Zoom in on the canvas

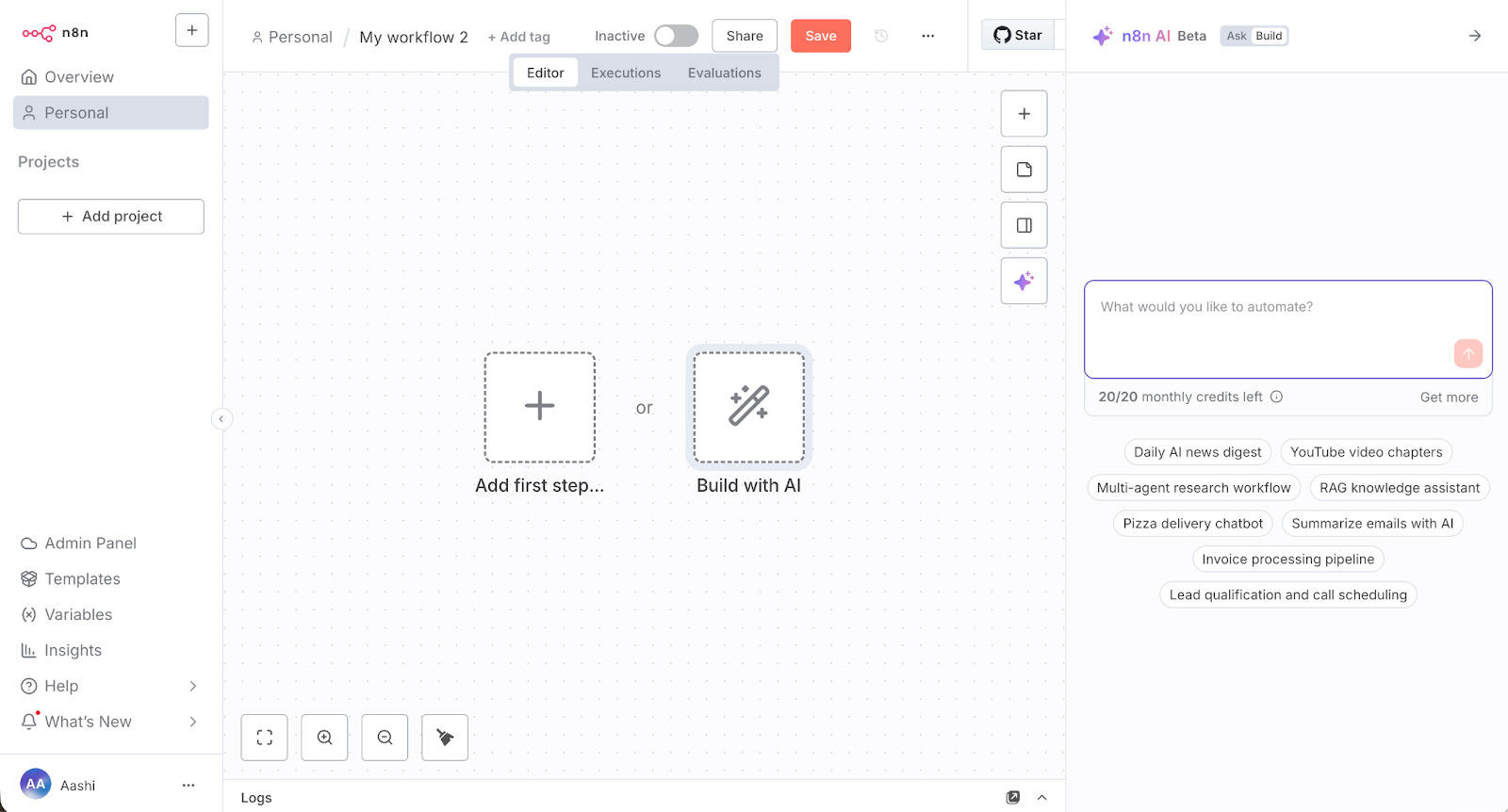(325, 738)
